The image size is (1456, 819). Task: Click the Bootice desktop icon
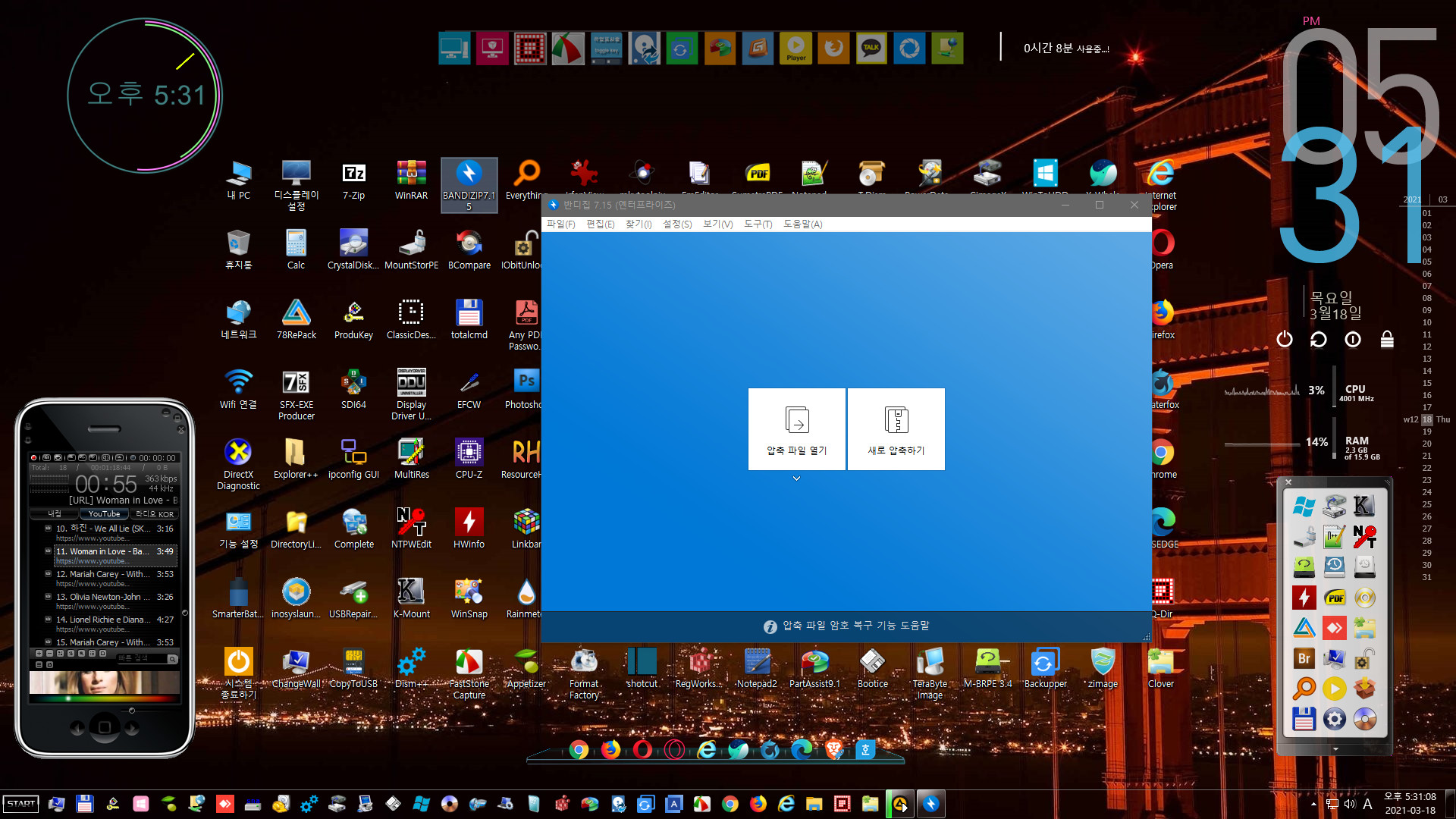click(x=872, y=669)
